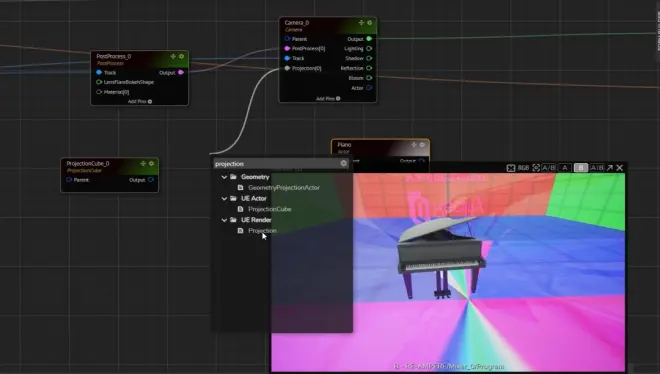Clear the projection search field

[343, 164]
